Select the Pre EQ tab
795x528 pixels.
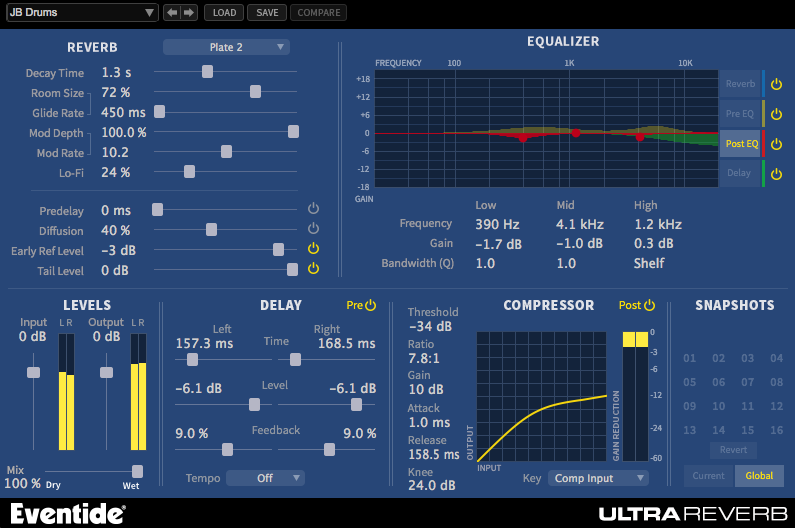click(x=740, y=114)
